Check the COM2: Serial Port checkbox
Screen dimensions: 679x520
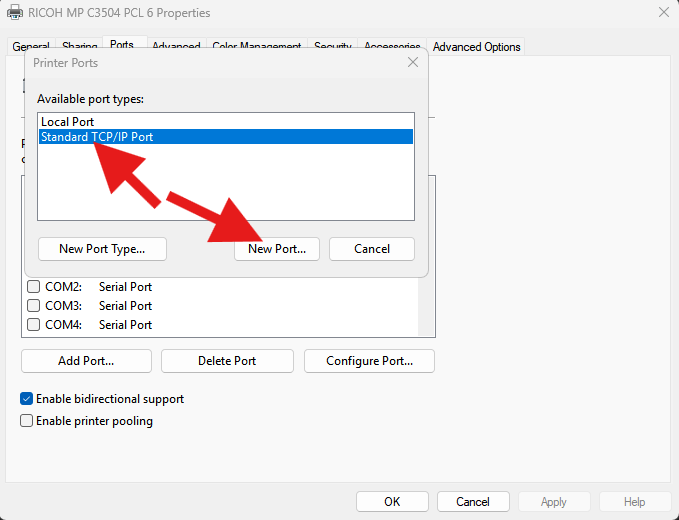click(x=33, y=287)
